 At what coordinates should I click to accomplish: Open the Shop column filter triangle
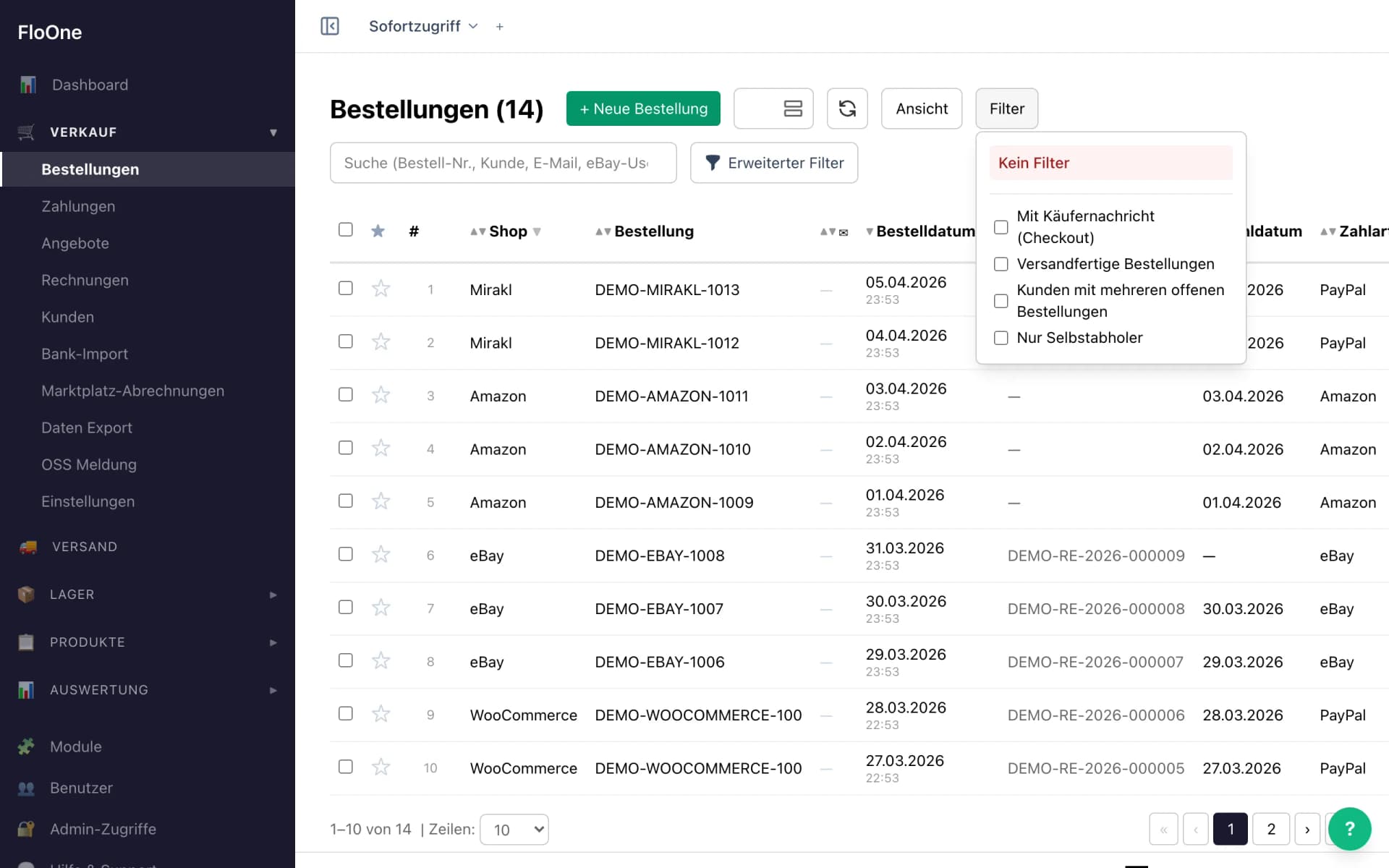537,232
